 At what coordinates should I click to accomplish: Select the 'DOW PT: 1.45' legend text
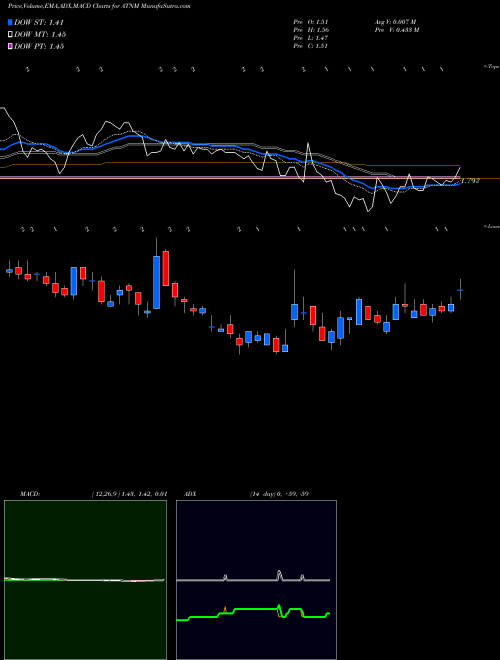pyautogui.click(x=39, y=47)
